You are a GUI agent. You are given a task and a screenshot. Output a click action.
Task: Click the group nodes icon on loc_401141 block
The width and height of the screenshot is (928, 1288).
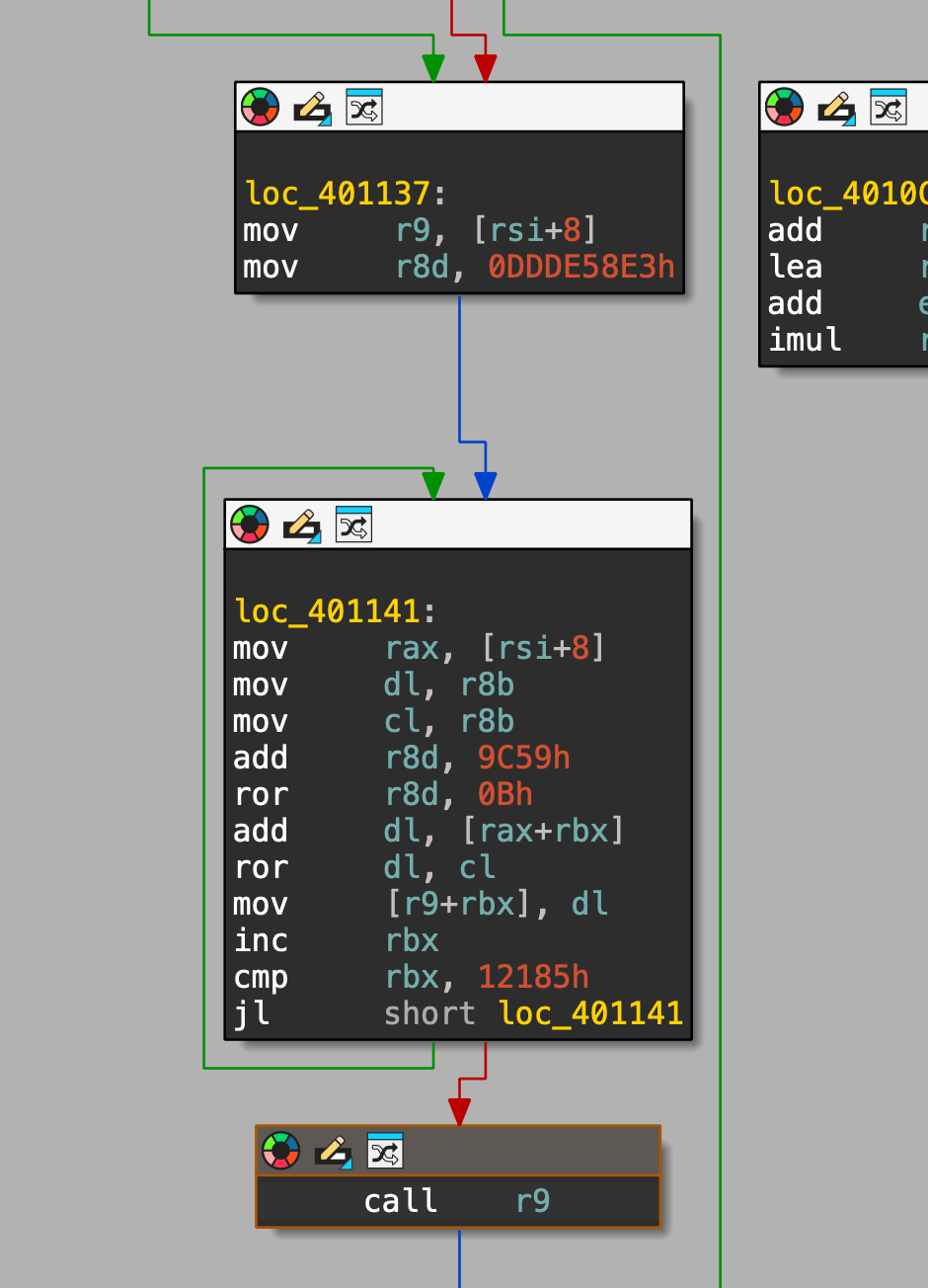[353, 524]
